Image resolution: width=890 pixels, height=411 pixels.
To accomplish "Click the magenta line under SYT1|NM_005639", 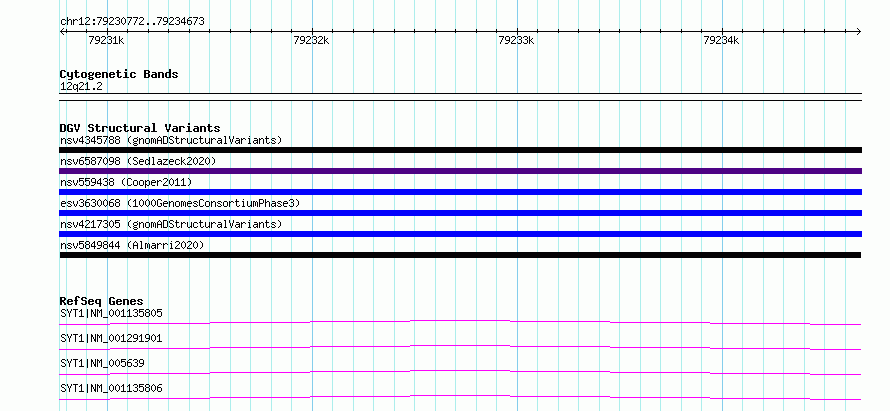I will (x=460, y=372).
